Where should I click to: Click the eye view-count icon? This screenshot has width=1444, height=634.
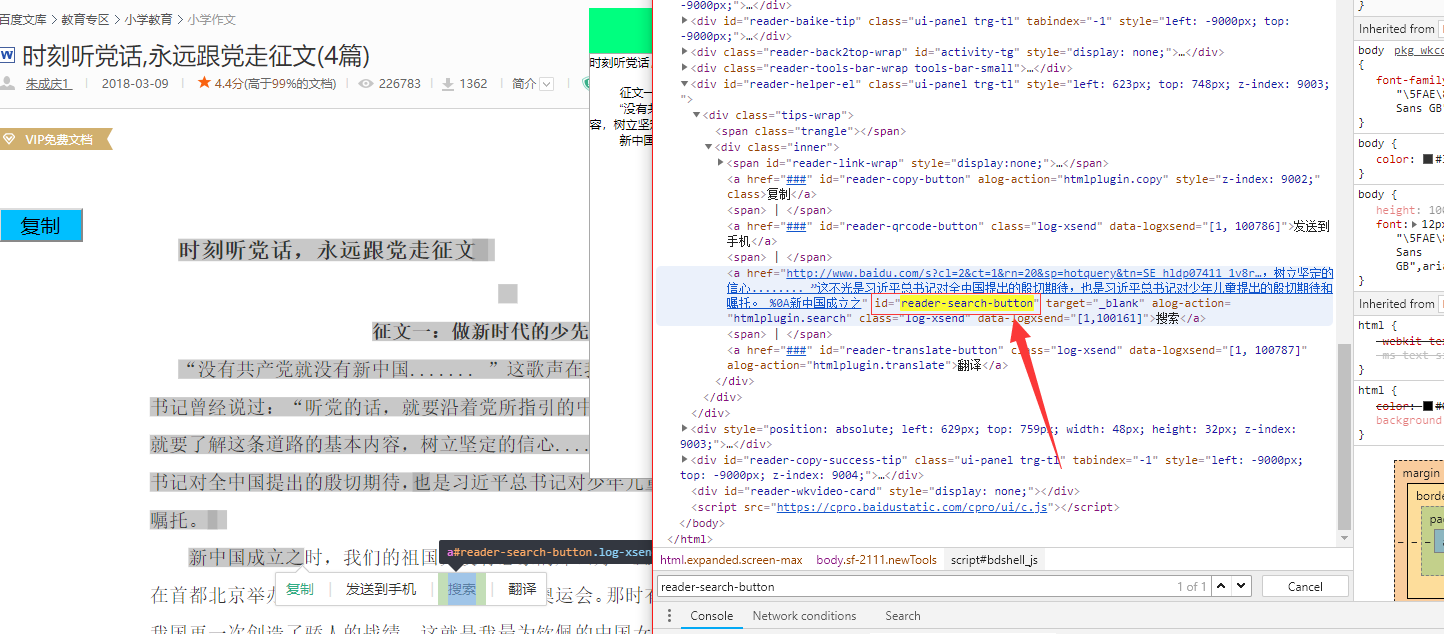pos(365,84)
